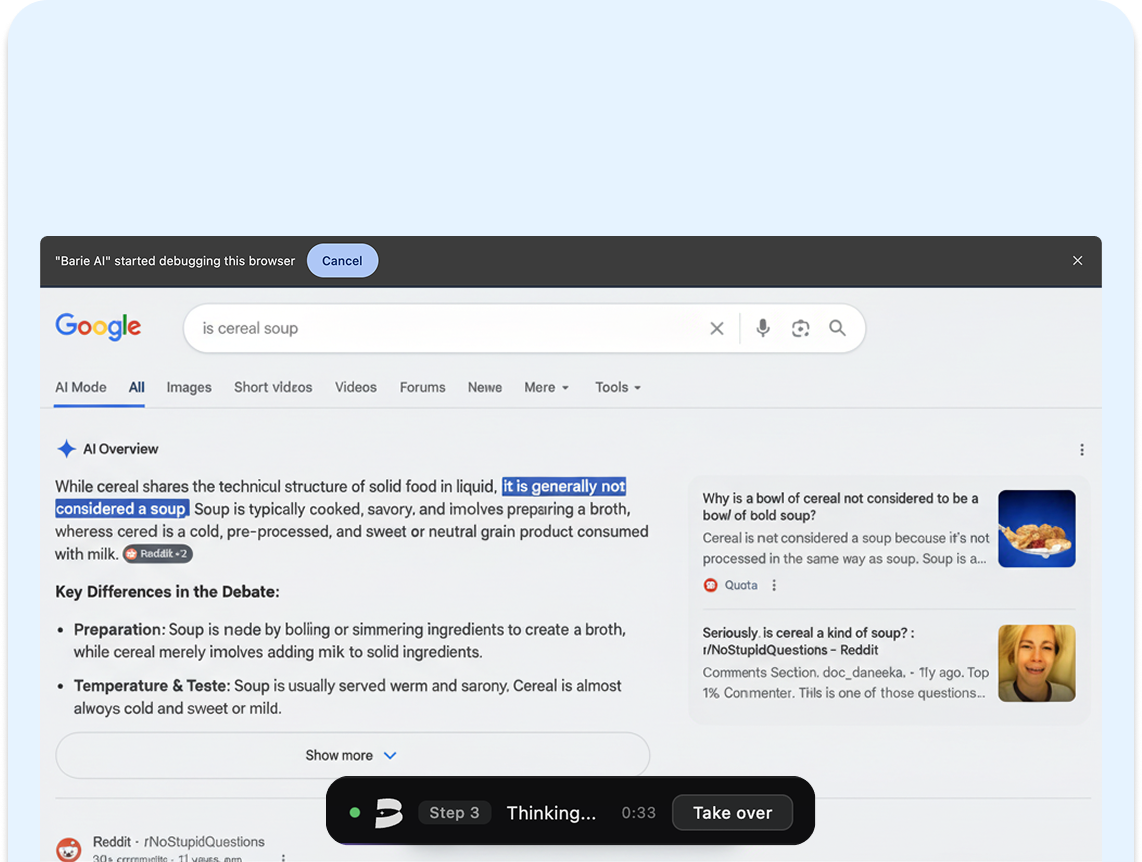Clear the search box with the X icon
1142x862 pixels.
(x=717, y=328)
